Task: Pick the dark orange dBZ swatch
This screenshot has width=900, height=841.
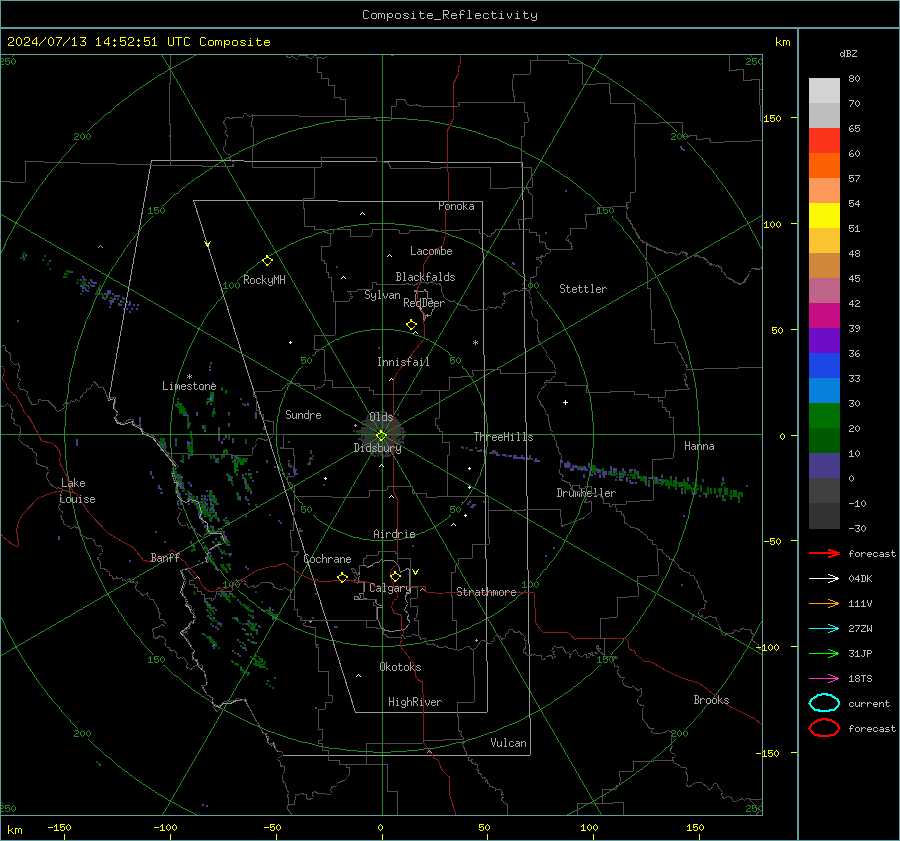Action: (824, 165)
